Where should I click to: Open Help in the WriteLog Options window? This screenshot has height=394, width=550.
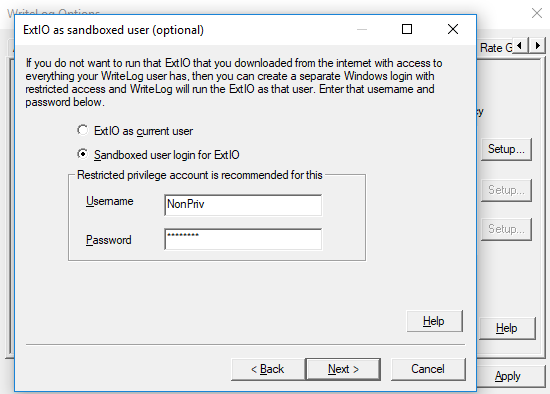507,328
